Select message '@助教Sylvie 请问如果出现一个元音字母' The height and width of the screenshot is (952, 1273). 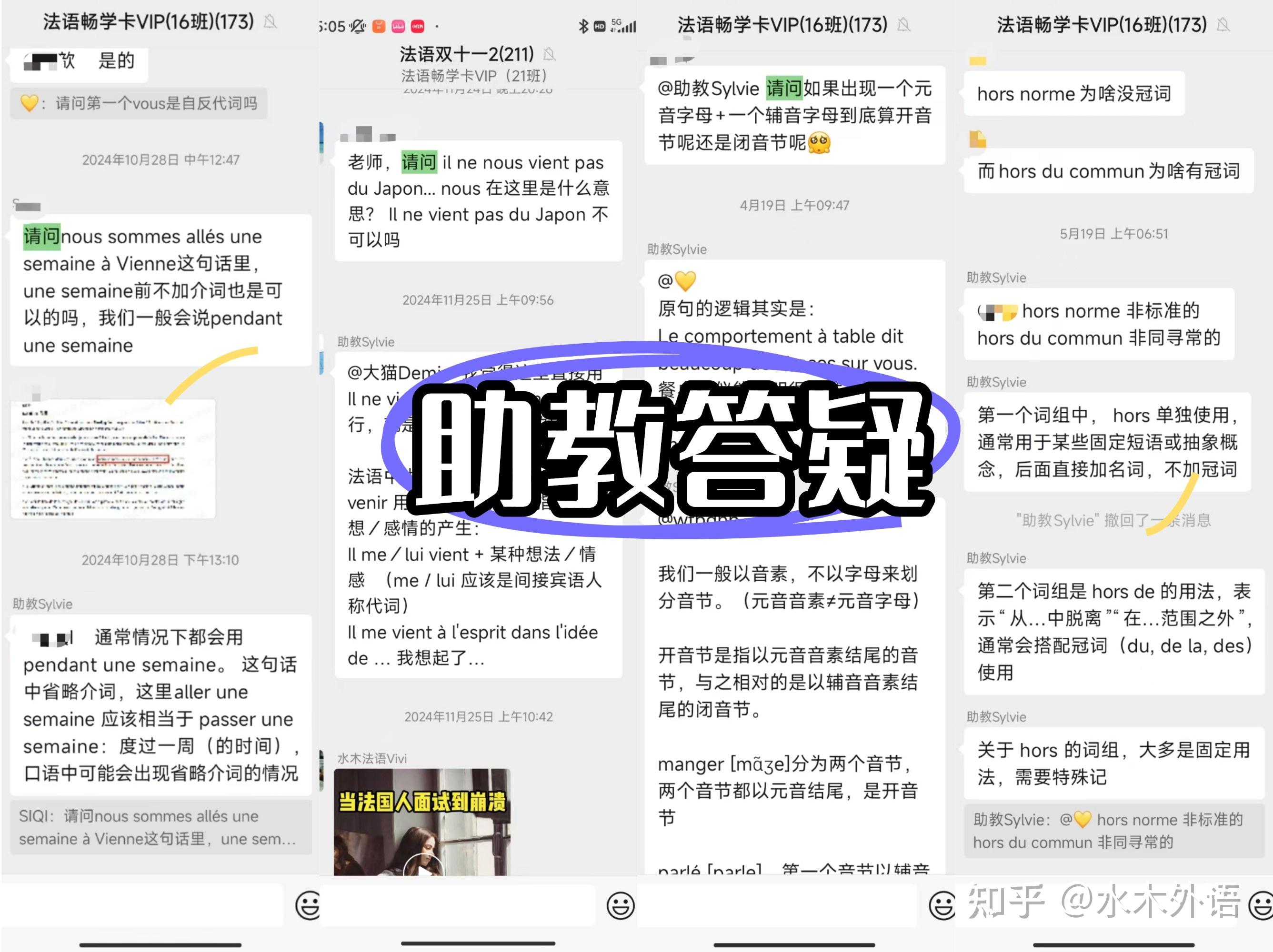coord(795,115)
